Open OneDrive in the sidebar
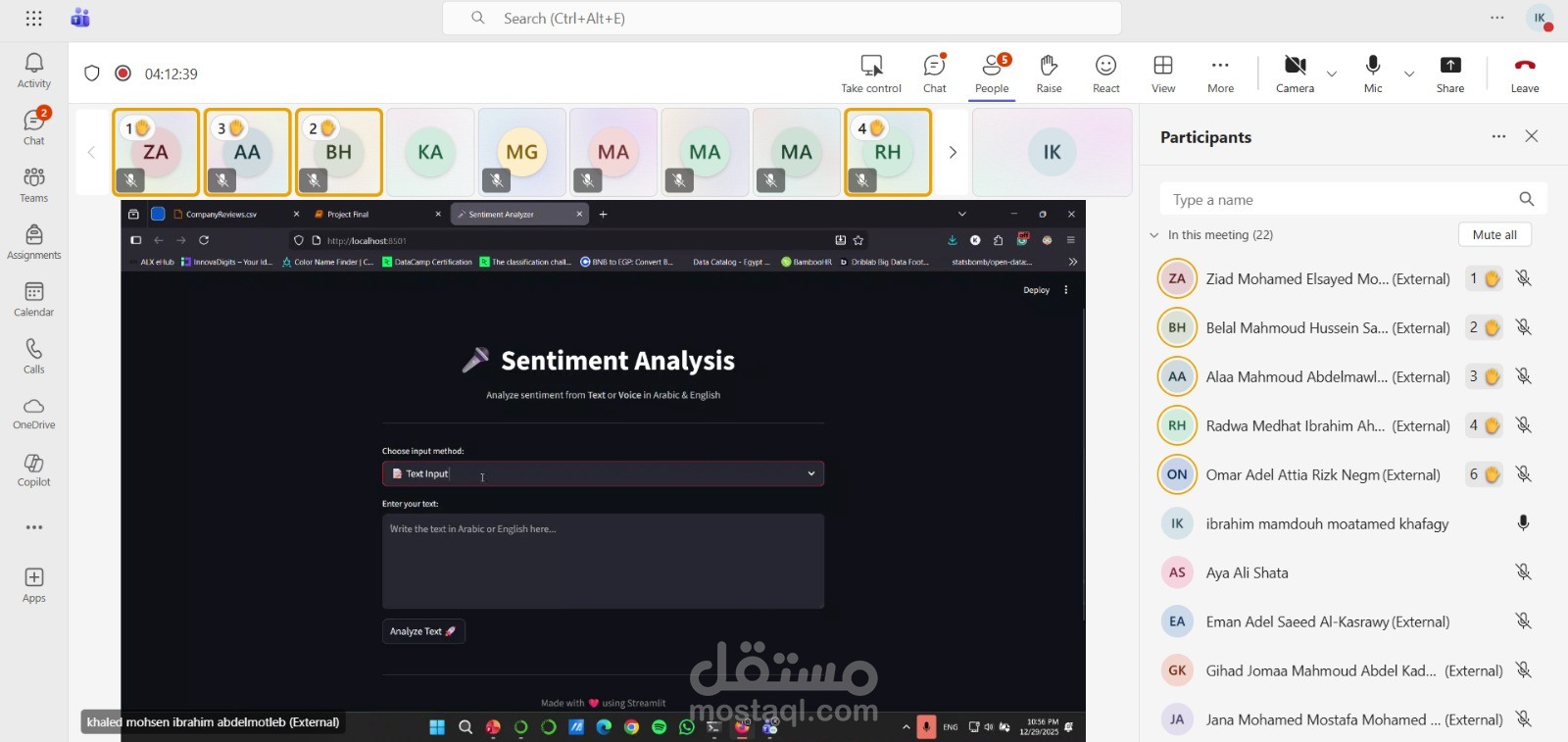1568x742 pixels. 33,413
